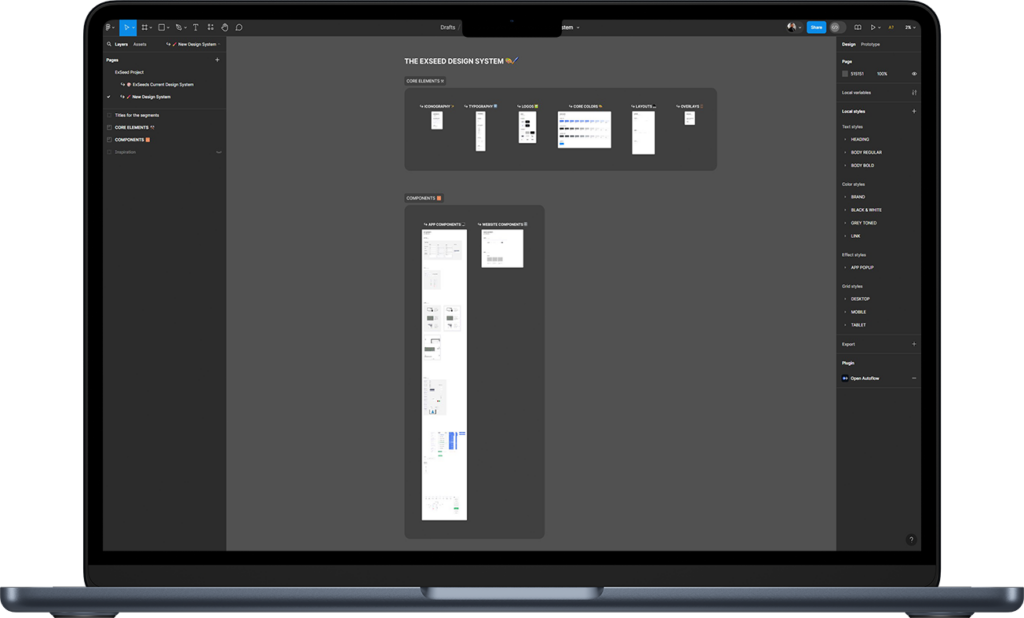Image resolution: width=1024 pixels, height=618 pixels.
Task: Toggle the Dev Mode switch
Action: coord(838,27)
